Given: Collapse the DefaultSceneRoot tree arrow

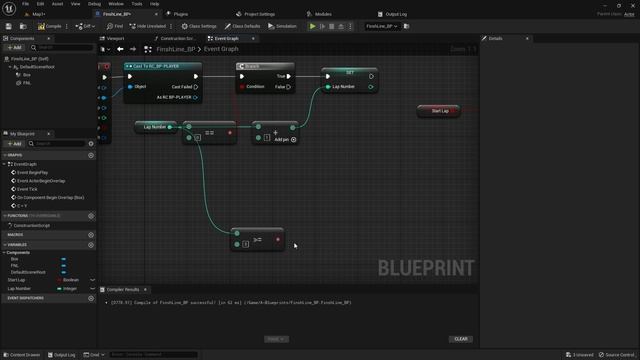Looking at the screenshot, I should (10, 67).
